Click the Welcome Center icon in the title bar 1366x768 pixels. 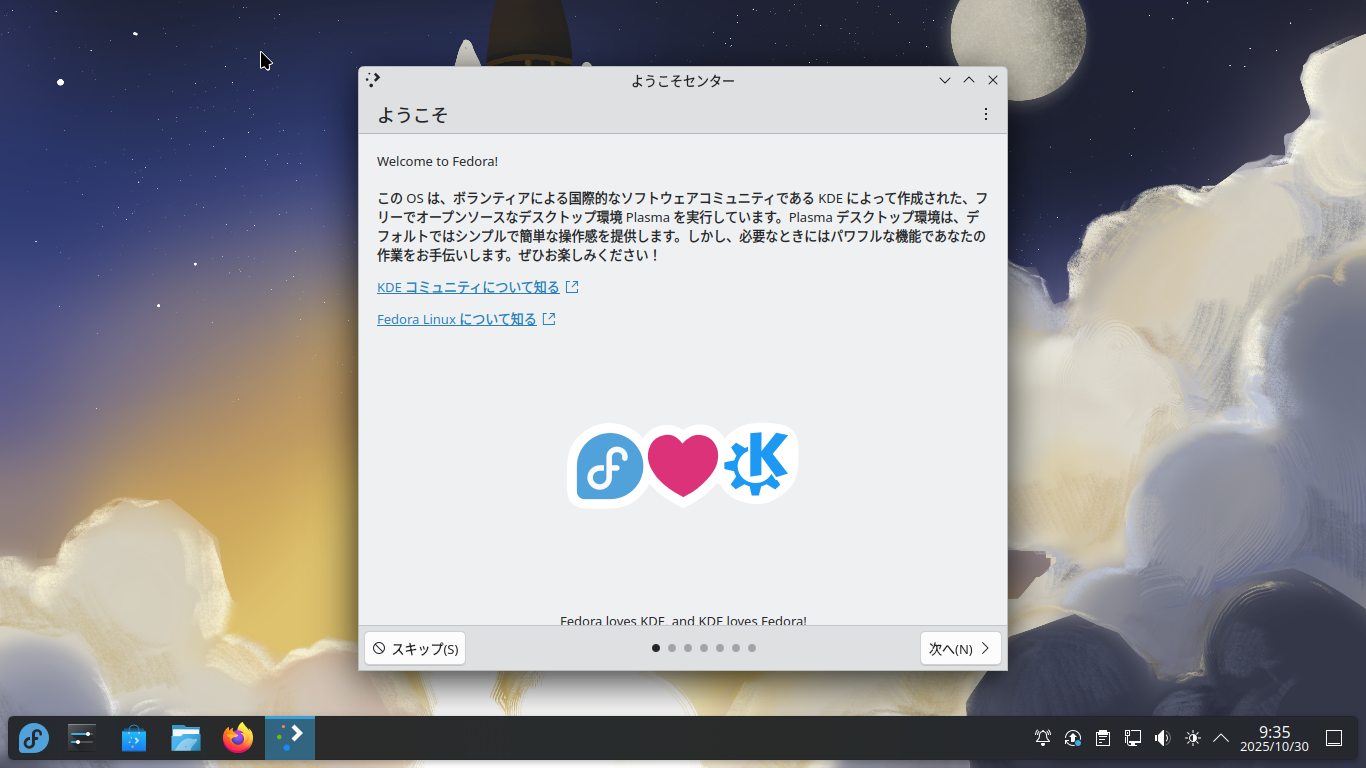[x=373, y=80]
